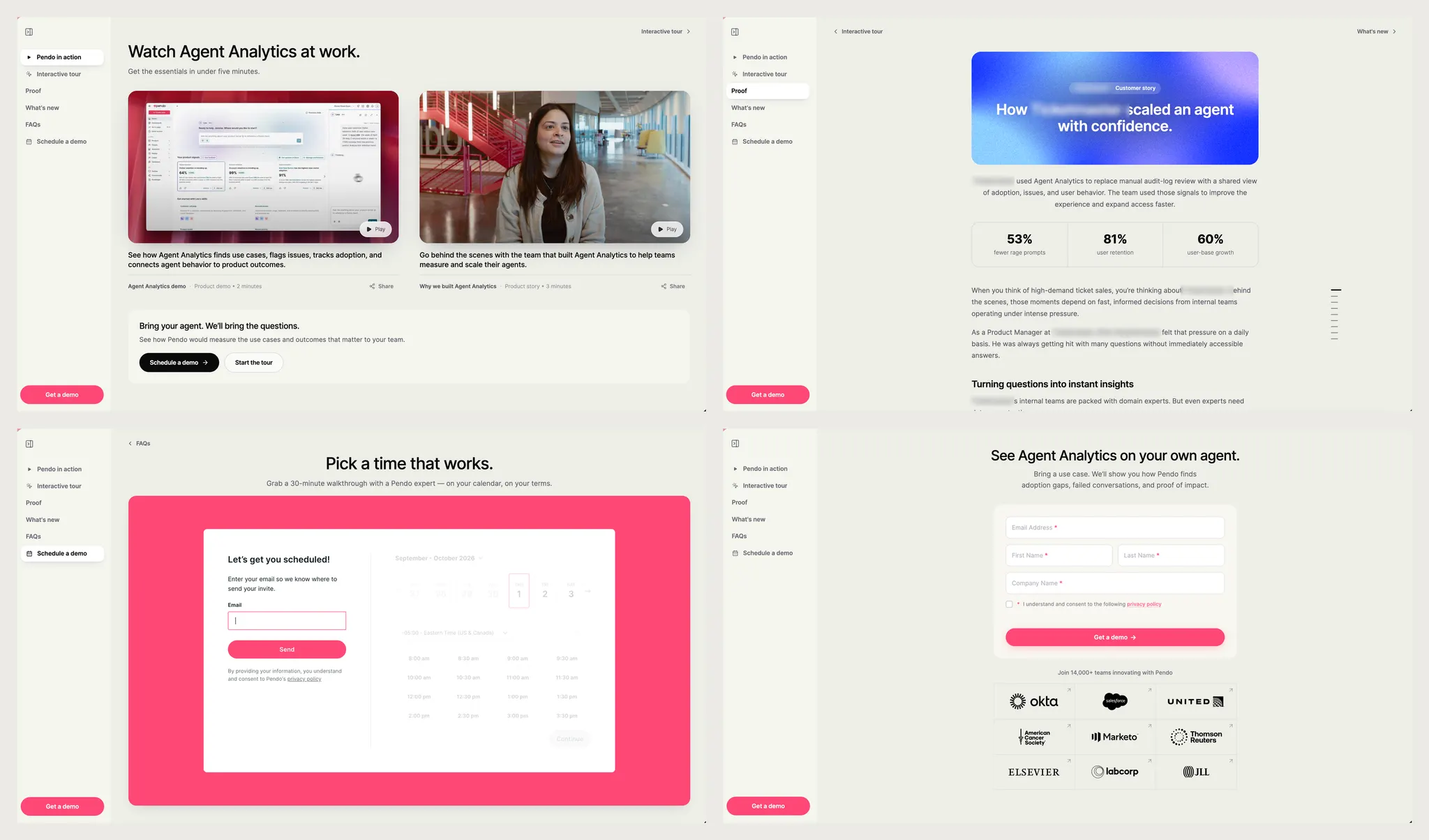The width and height of the screenshot is (1429, 840).
Task: Click the Start the tour button
Action: (x=254, y=363)
